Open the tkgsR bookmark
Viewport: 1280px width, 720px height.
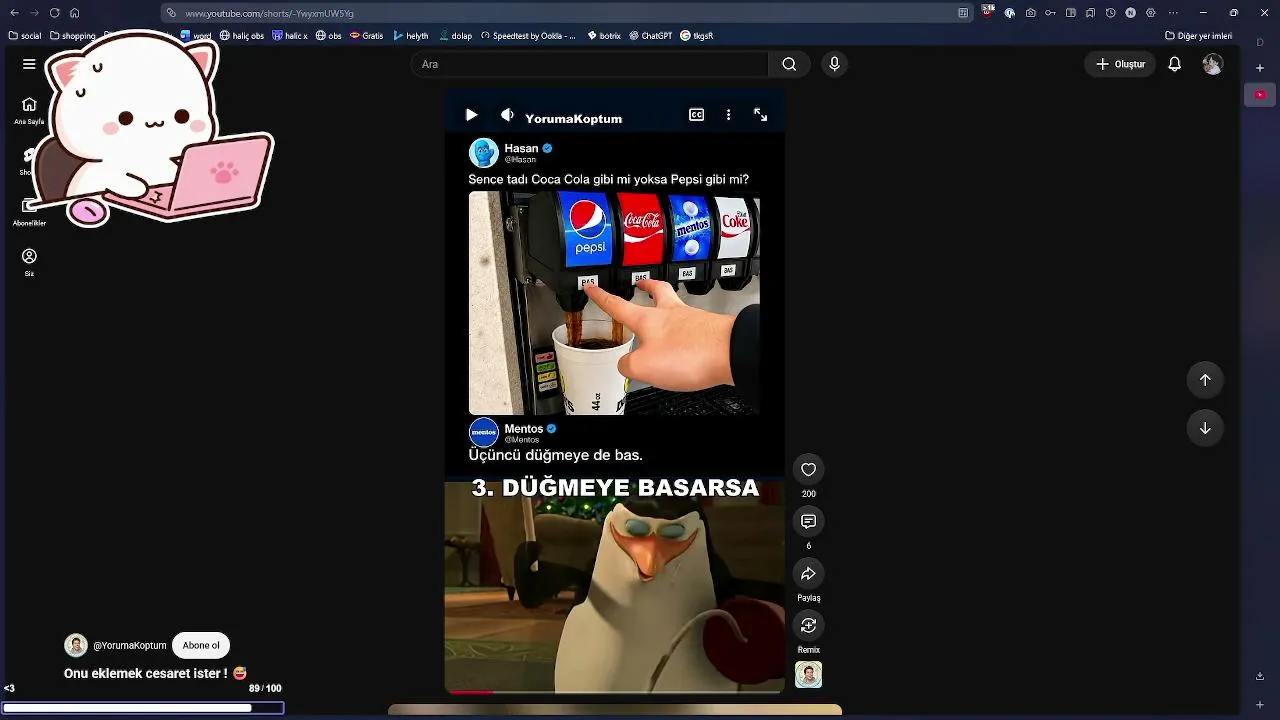pyautogui.click(x=697, y=35)
